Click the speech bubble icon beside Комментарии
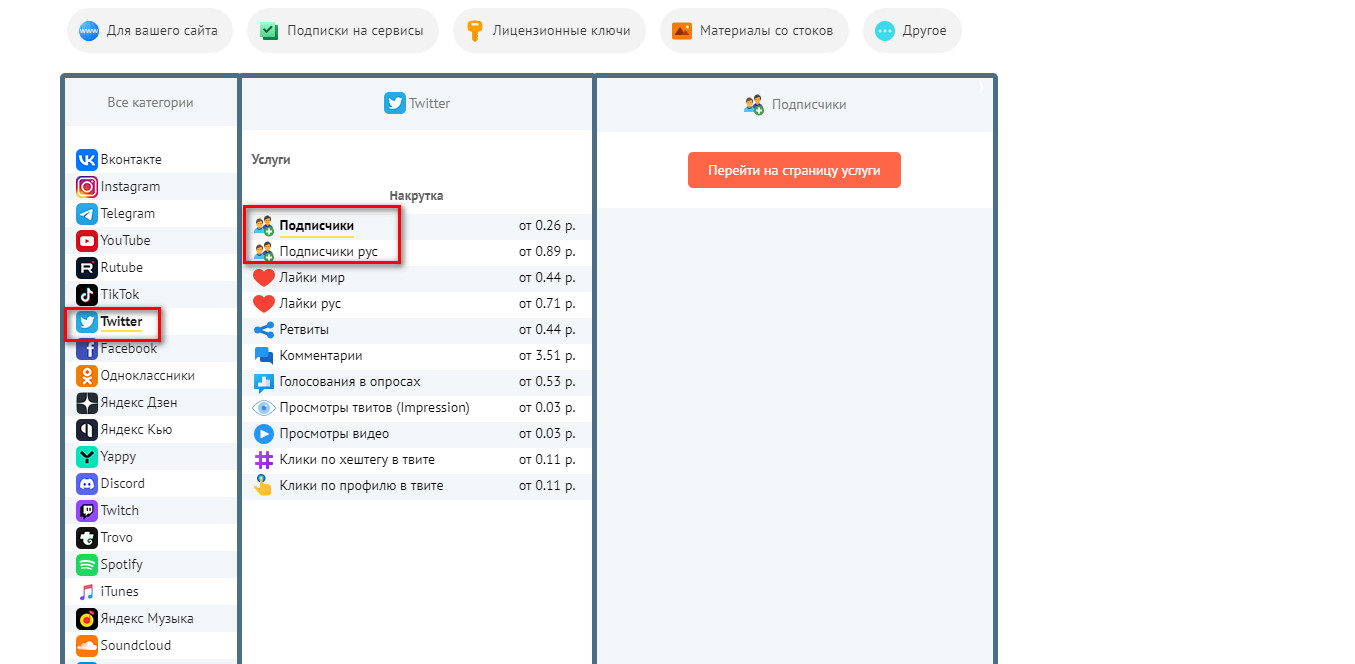Image resolution: width=1355 pixels, height=664 pixels. [x=264, y=356]
